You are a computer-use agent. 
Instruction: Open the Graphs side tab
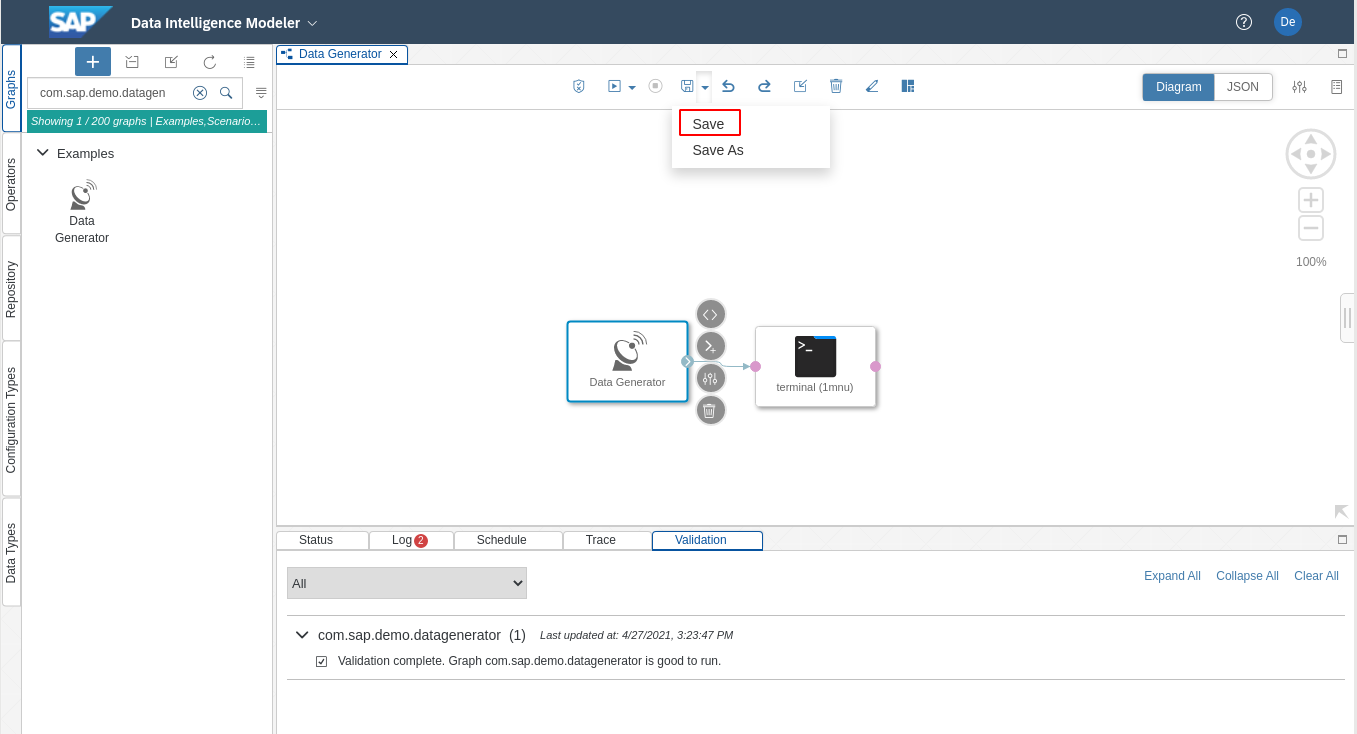[11, 88]
